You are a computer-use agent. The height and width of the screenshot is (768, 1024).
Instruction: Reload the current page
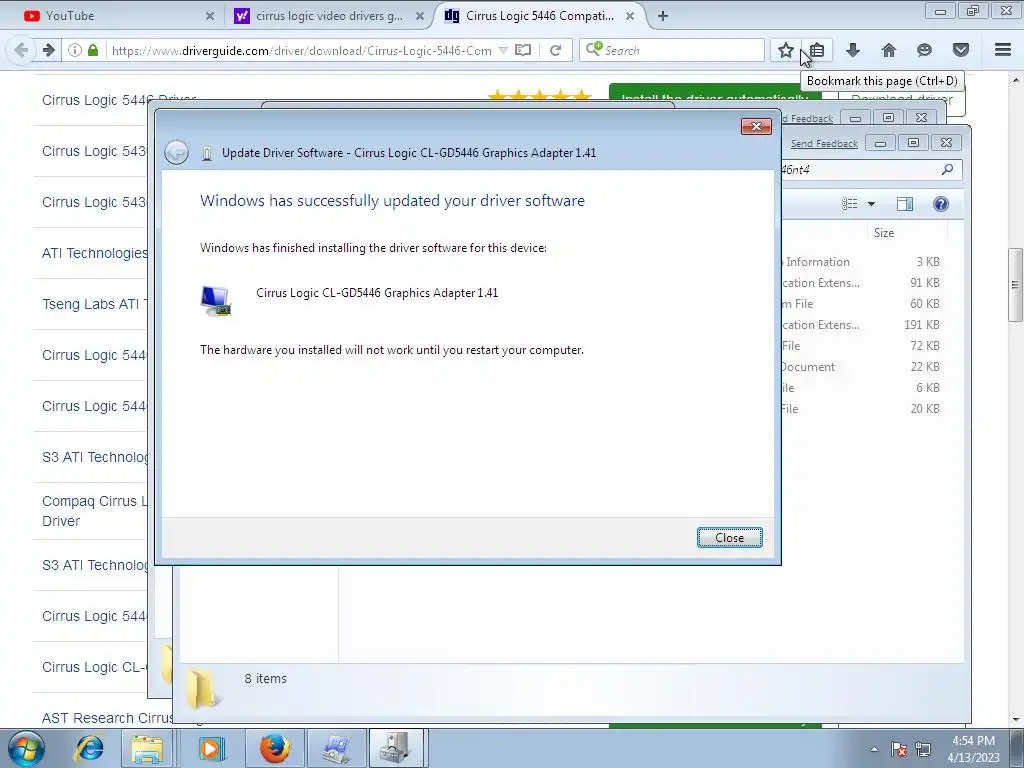coord(555,50)
